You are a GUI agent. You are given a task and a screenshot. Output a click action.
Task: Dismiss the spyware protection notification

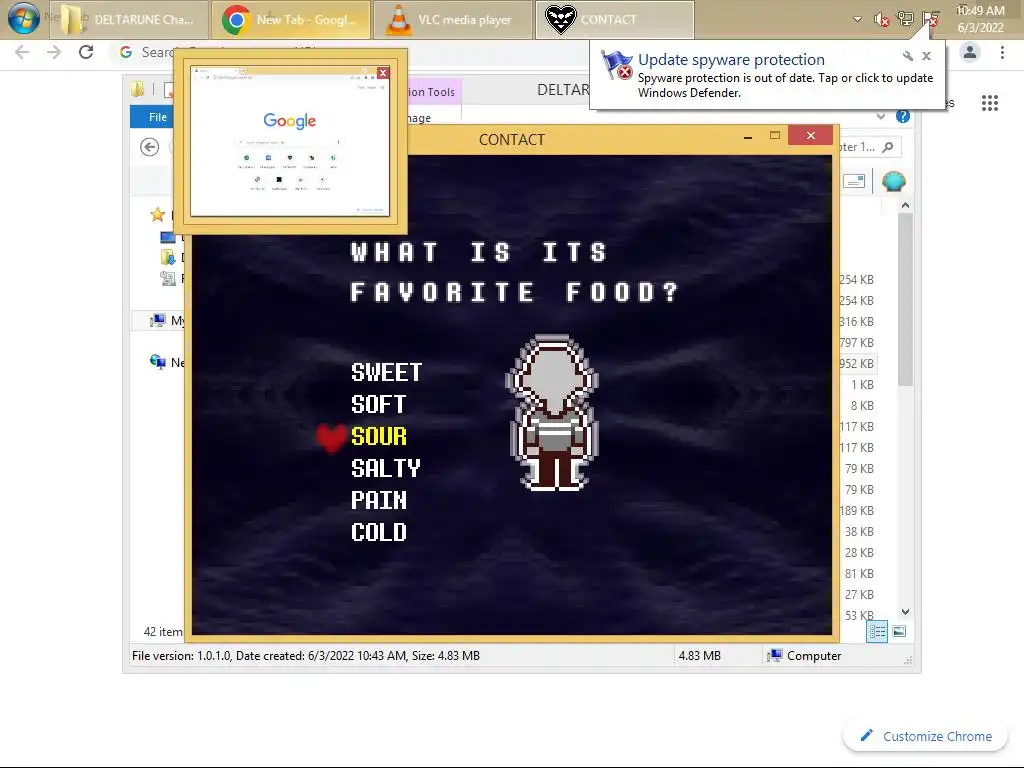[926, 56]
